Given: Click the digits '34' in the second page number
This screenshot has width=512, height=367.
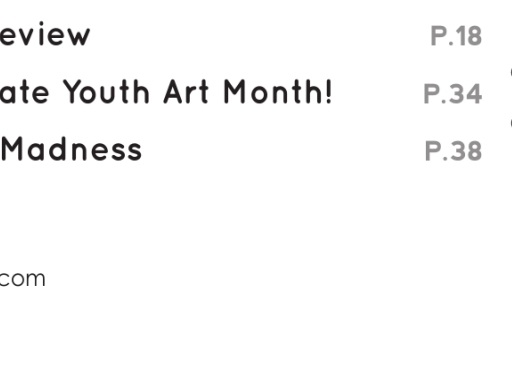Looking at the screenshot, I should pyautogui.click(x=467, y=94).
